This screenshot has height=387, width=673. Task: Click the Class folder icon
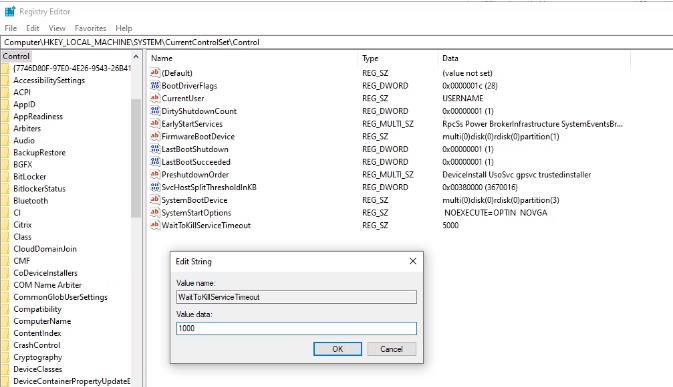click(x=5, y=236)
